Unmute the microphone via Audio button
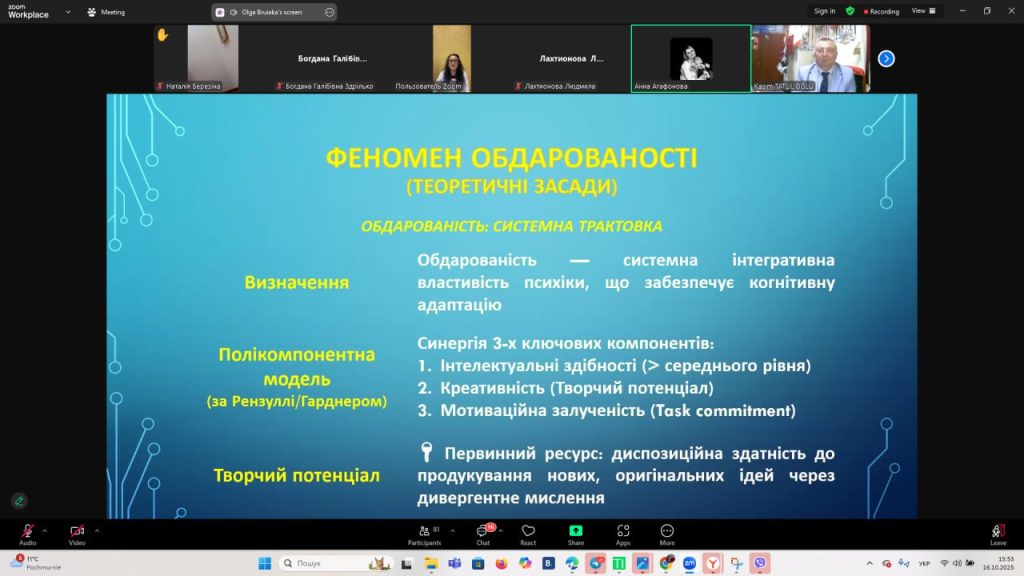The height and width of the screenshot is (576, 1024). [27, 531]
